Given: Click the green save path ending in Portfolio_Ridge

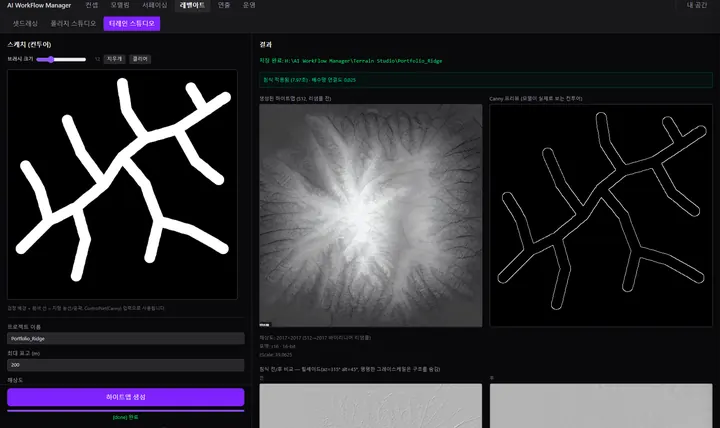Looking at the screenshot, I should [x=350, y=61].
